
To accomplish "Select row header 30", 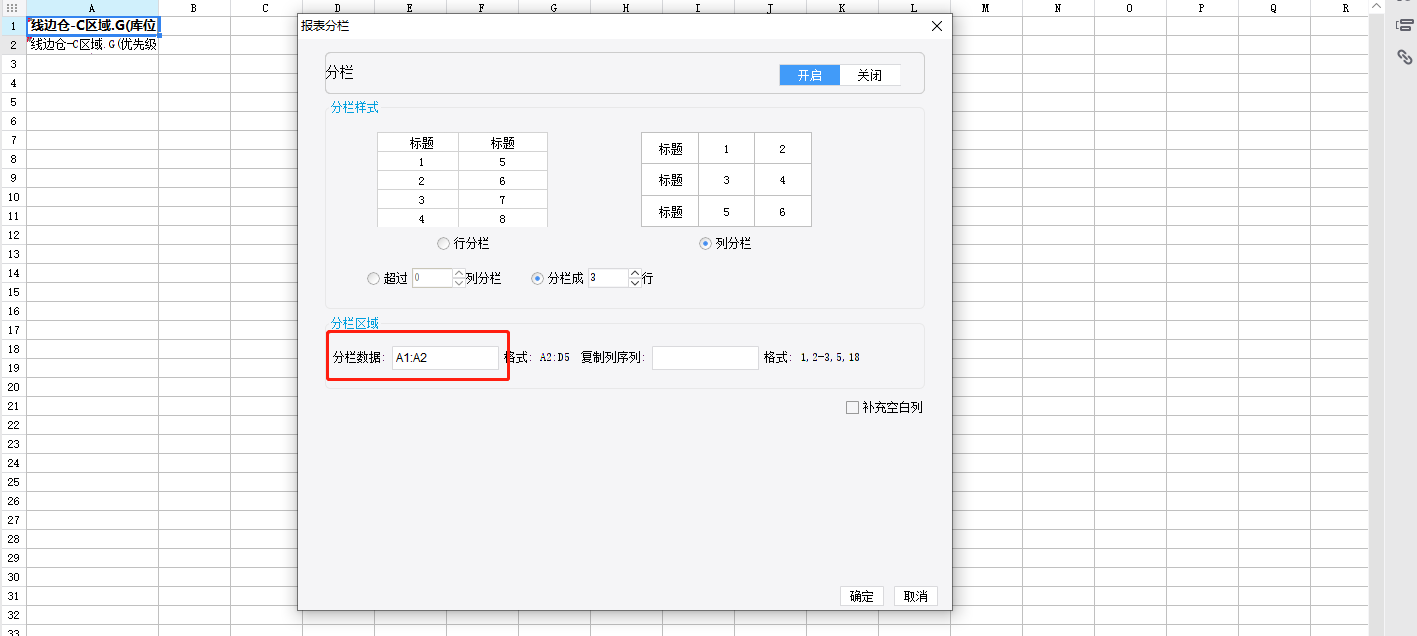I will 13,577.
